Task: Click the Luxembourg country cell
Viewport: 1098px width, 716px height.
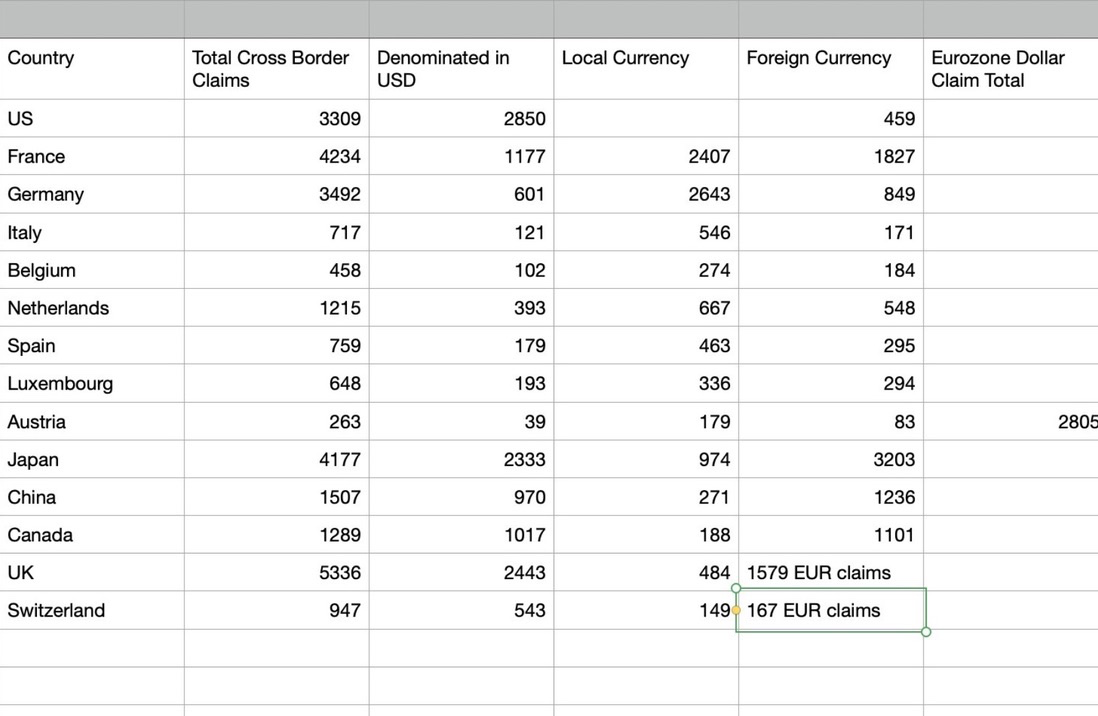Action: (x=92, y=383)
